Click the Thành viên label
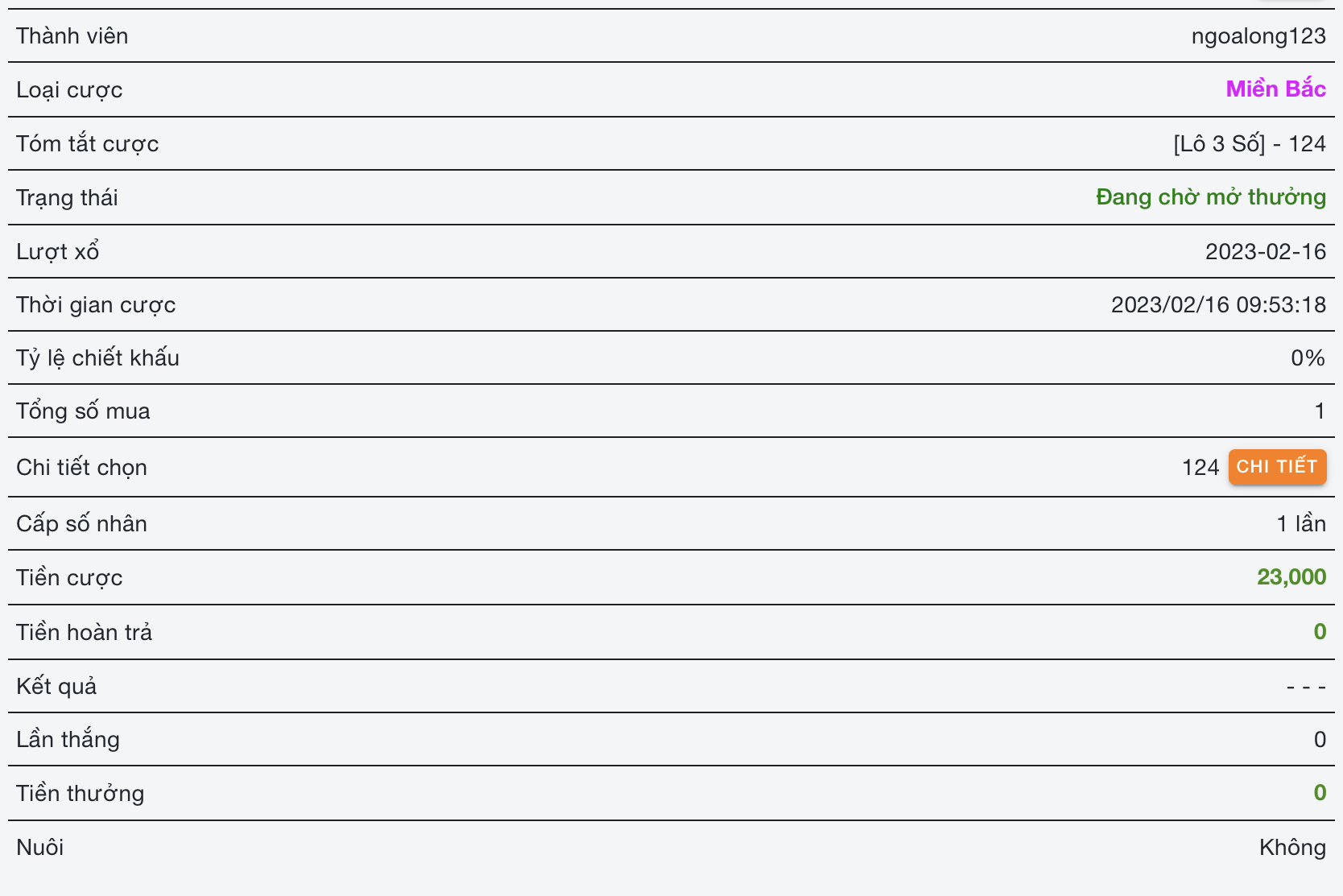 click(72, 36)
